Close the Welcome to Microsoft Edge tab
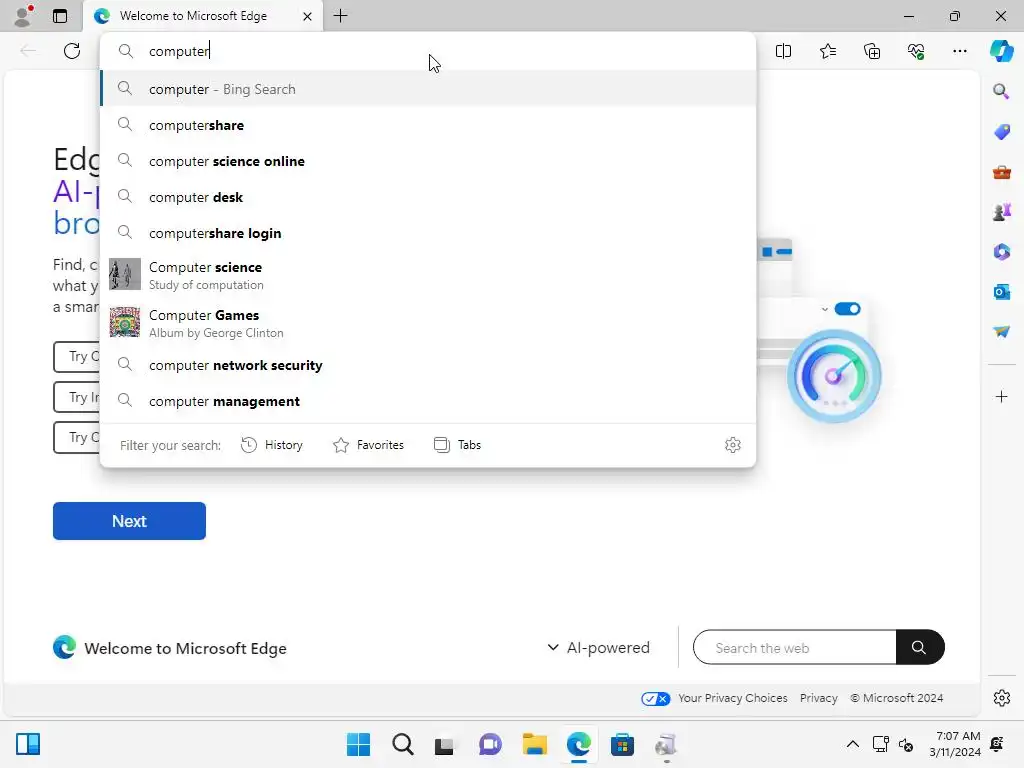 tap(307, 16)
